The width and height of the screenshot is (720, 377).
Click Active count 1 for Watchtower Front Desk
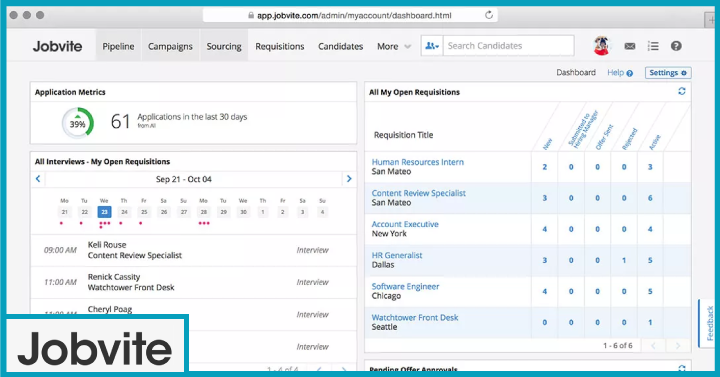[650, 322]
